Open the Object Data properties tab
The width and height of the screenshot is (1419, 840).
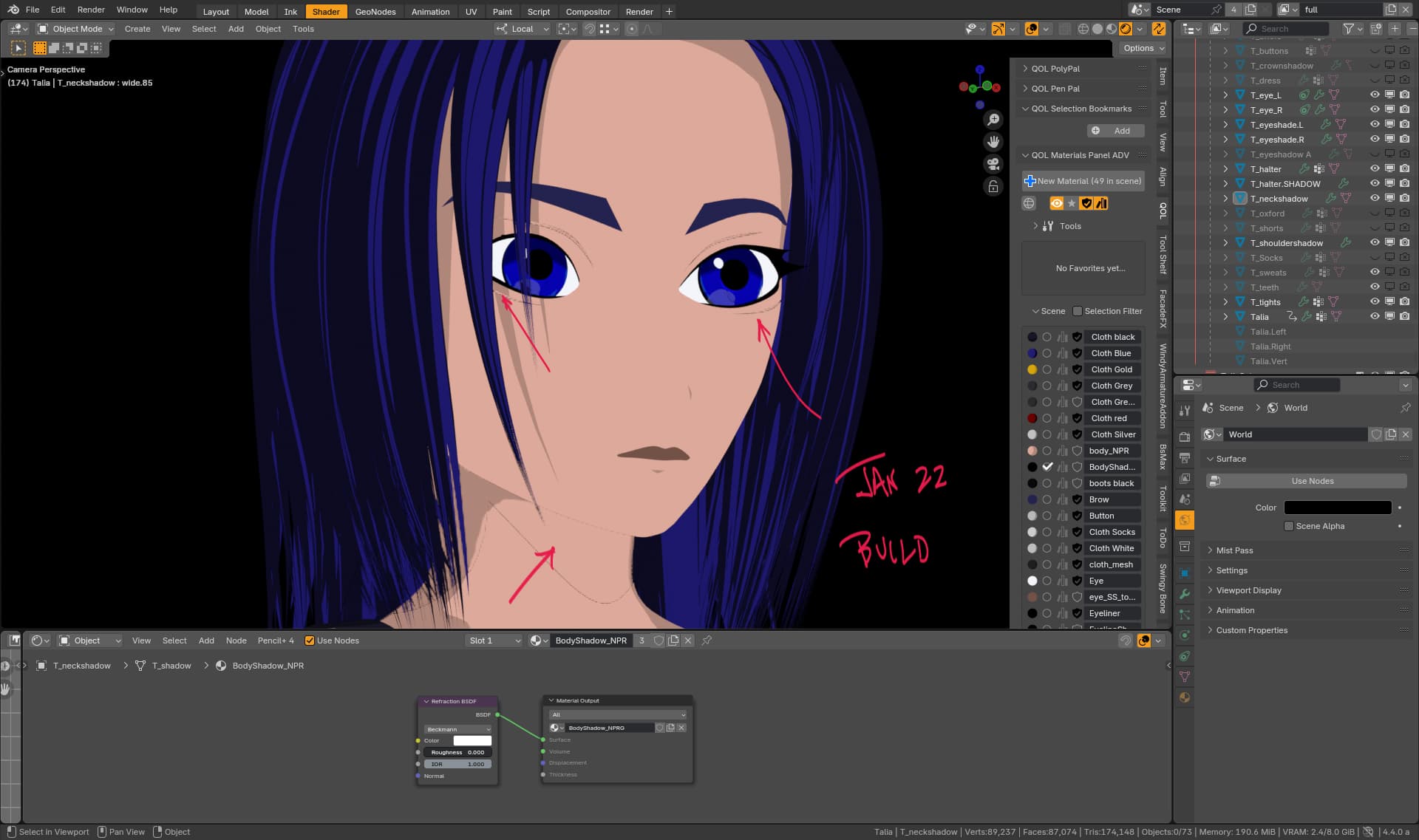coord(1185,677)
